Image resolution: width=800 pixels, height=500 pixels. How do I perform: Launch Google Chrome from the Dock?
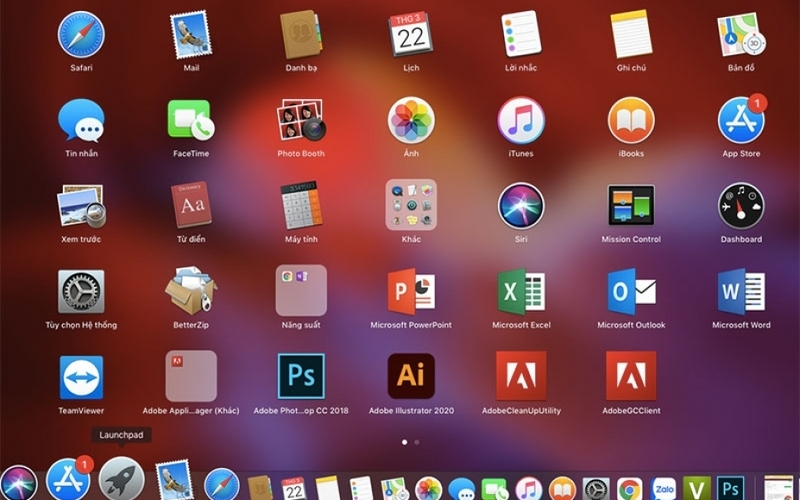coord(630,488)
